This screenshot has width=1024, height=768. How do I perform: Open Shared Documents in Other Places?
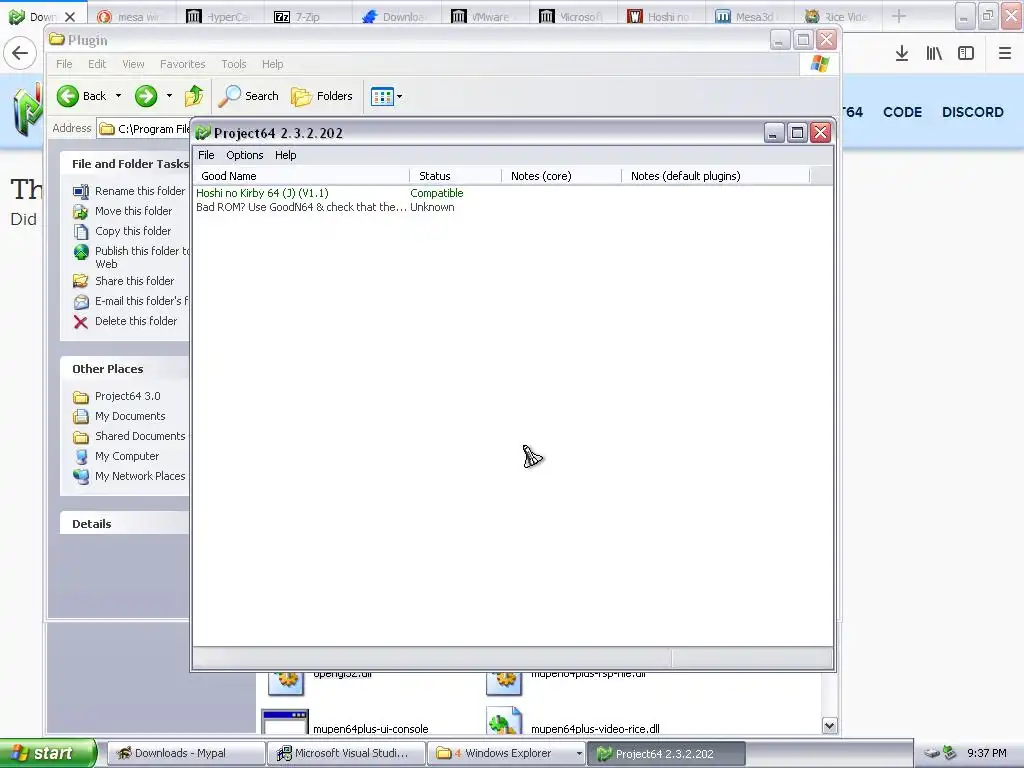(140, 436)
